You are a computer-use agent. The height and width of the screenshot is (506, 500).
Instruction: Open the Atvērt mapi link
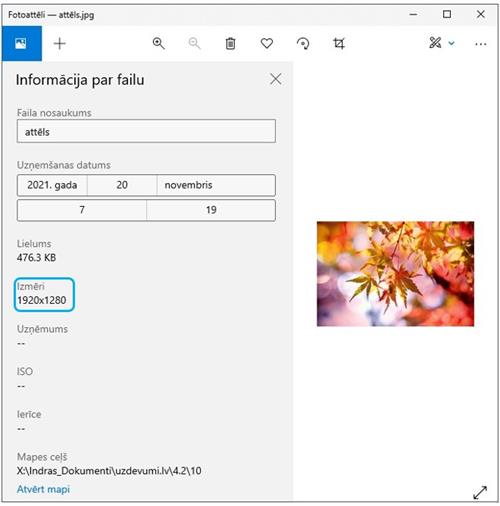[x=43, y=489]
